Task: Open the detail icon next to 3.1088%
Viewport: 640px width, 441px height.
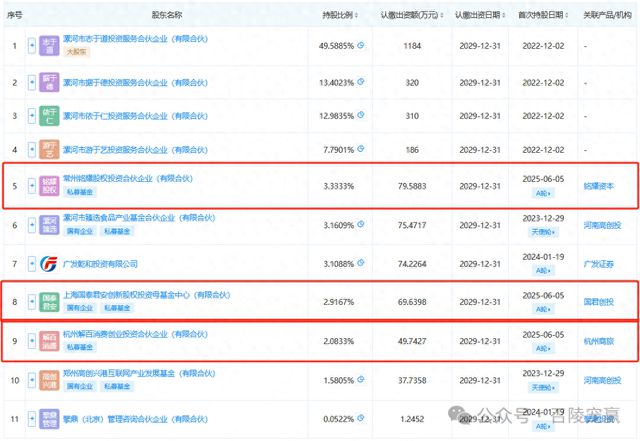Action: pos(361,263)
